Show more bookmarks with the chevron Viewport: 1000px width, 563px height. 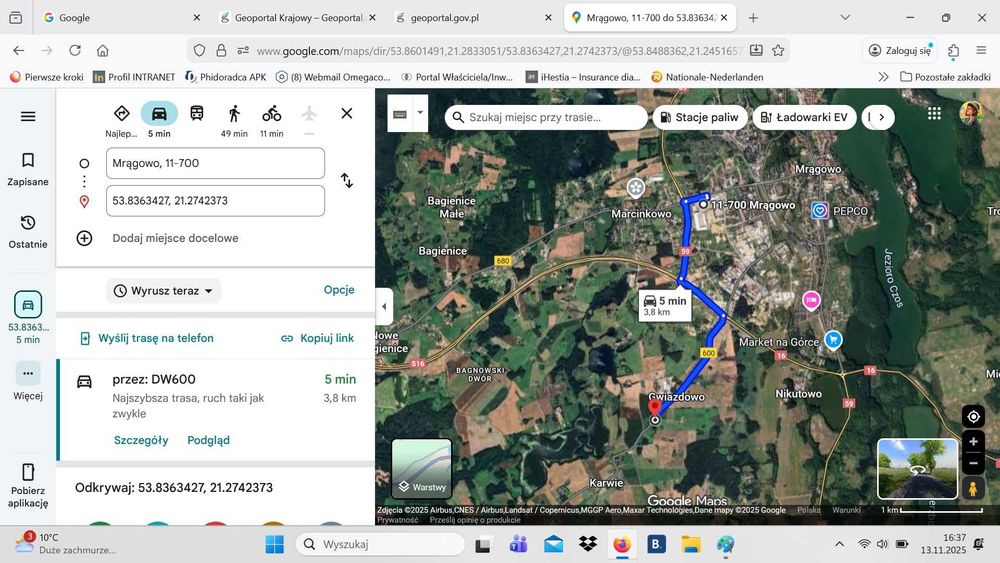(x=883, y=77)
